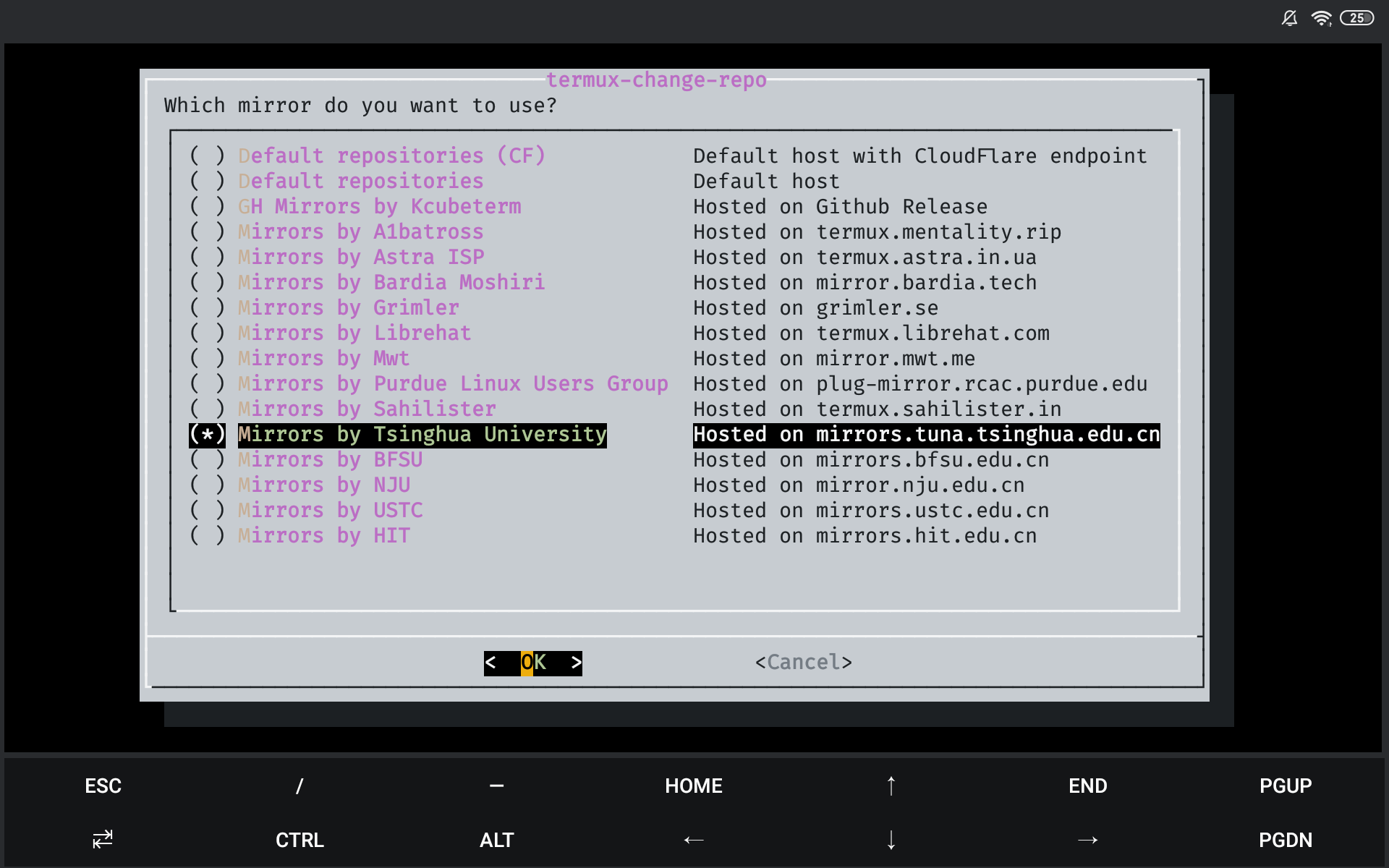Click the muted notification bell icon
Viewport: 1389px width, 868px height.
click(x=1289, y=18)
